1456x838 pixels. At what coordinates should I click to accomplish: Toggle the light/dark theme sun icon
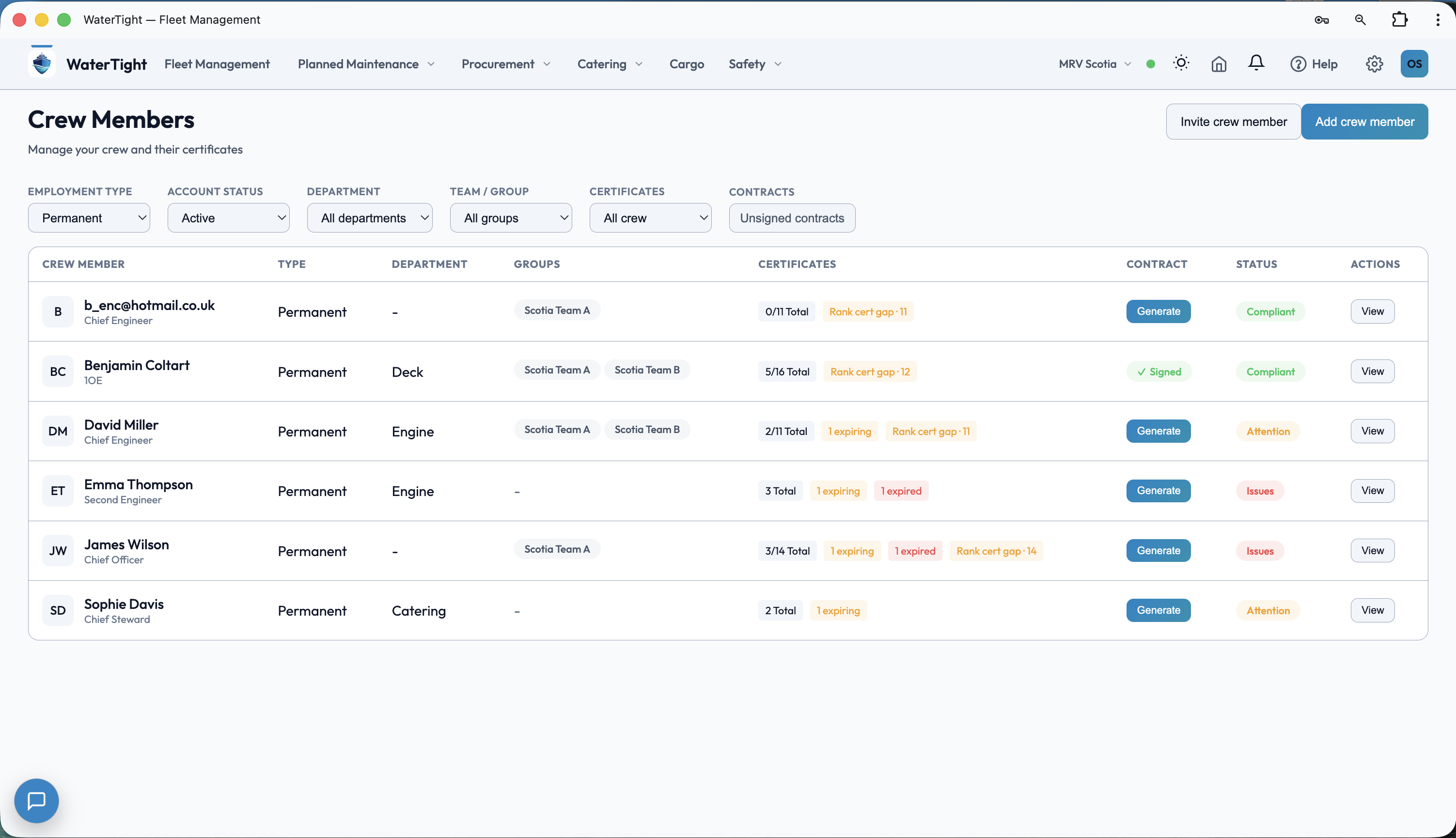[1181, 63]
